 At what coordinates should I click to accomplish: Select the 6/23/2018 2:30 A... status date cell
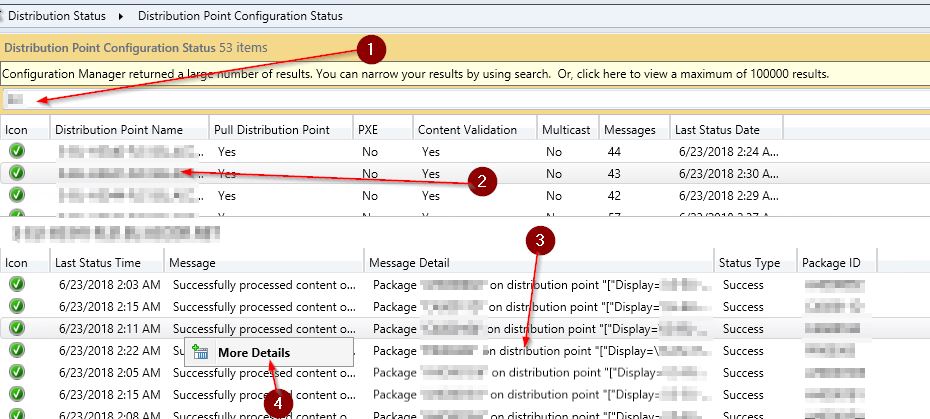pyautogui.click(x=729, y=173)
